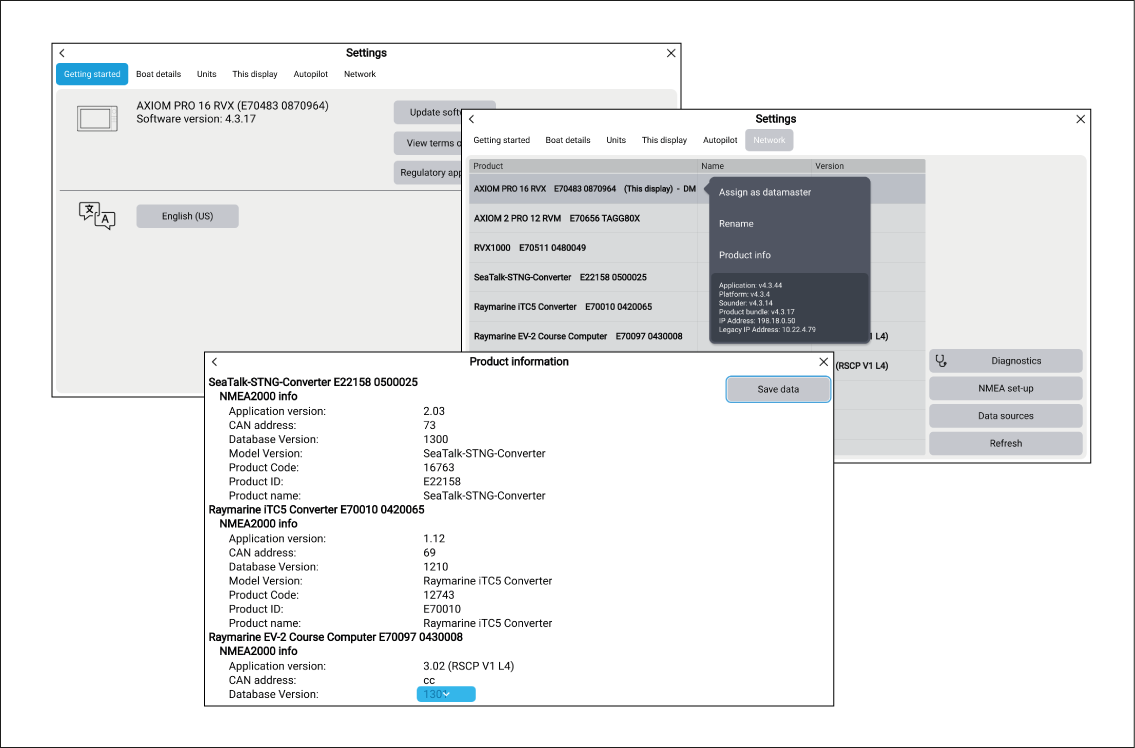1135x748 pixels.
Task: Click the language translation icon
Action: (x=97, y=216)
